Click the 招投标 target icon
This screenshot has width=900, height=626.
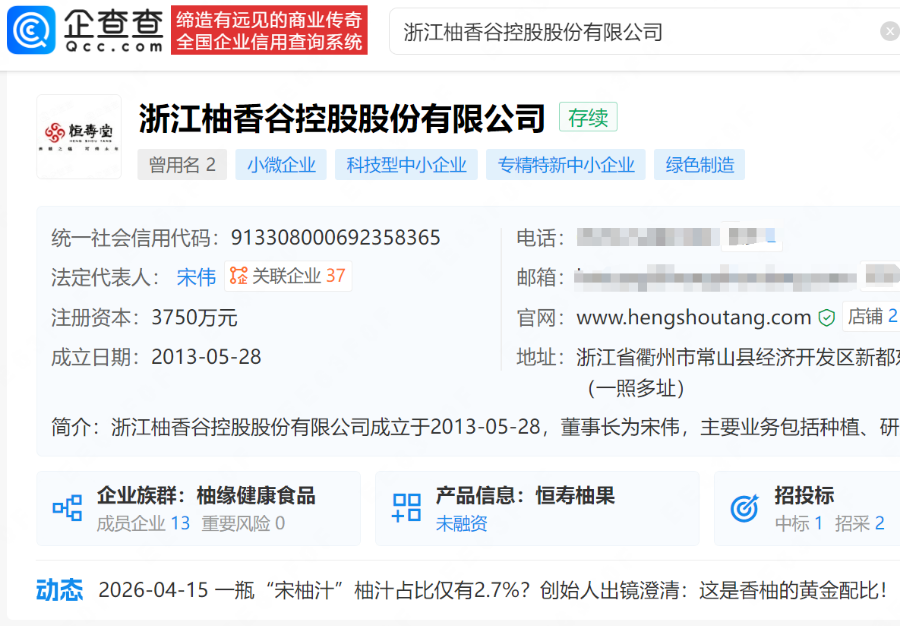click(x=744, y=508)
